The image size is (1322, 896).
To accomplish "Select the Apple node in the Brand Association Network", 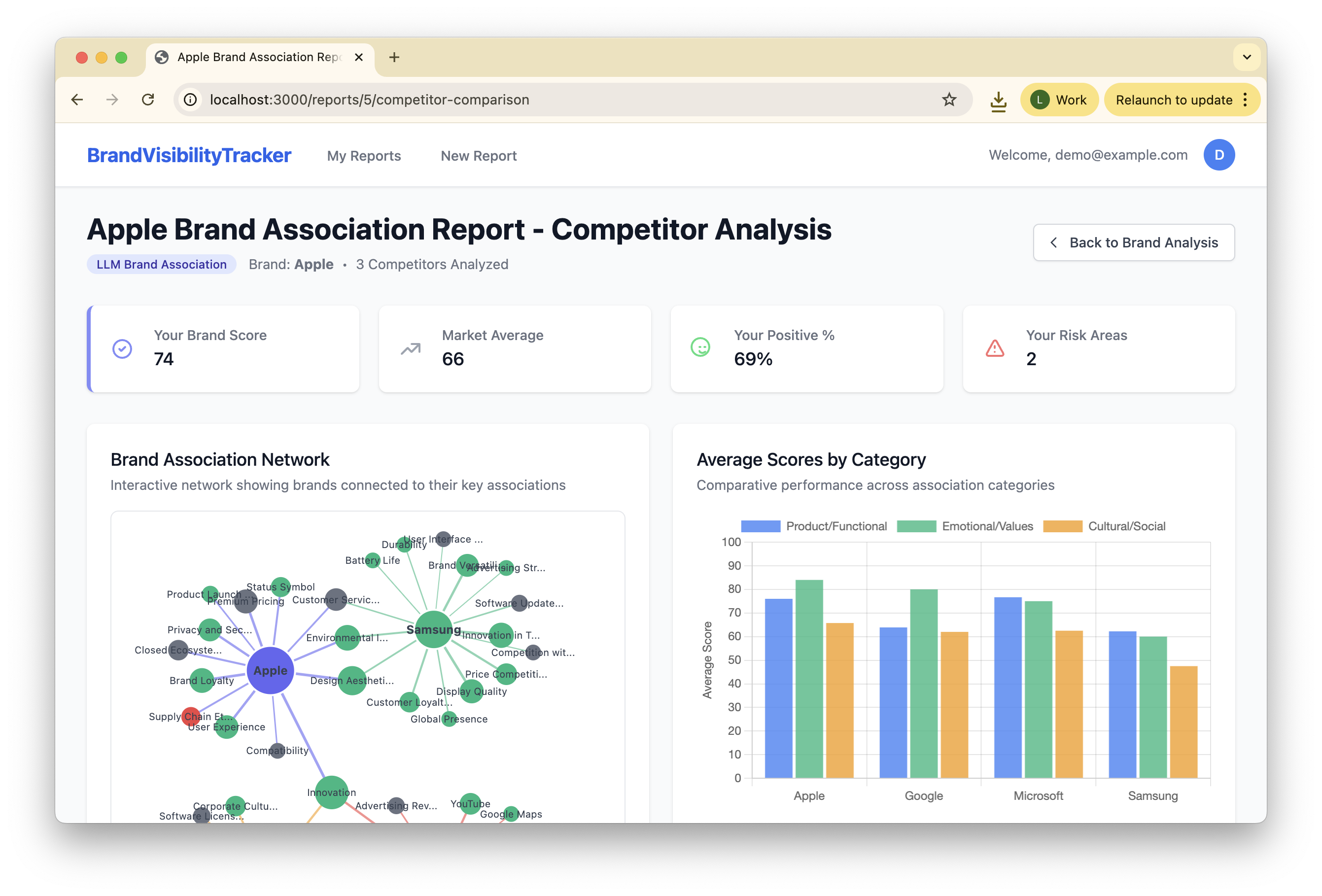I will tap(270, 670).
